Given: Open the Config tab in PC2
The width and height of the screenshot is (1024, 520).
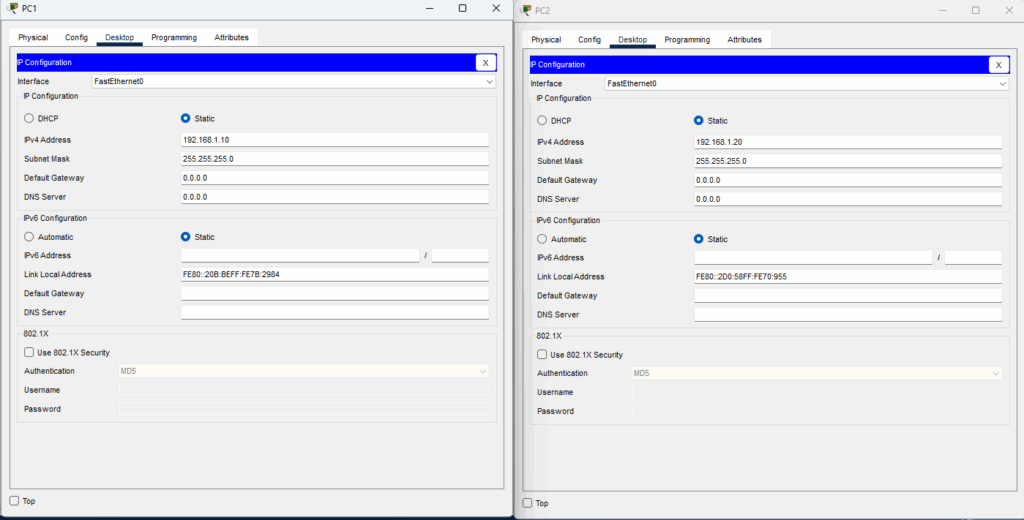Looking at the screenshot, I should pyautogui.click(x=589, y=40).
